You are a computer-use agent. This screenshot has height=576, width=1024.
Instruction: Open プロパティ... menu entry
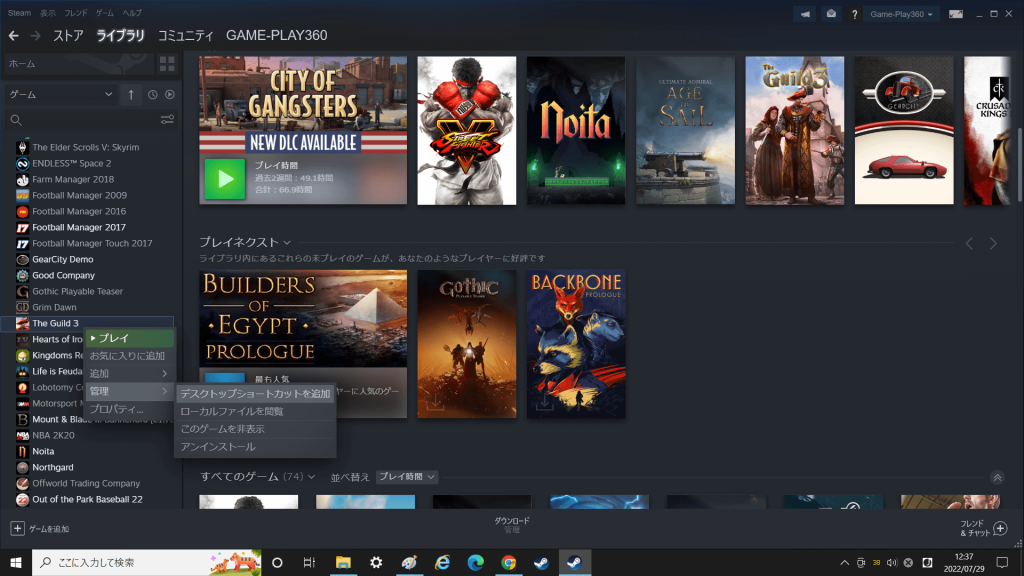pyautogui.click(x=129, y=409)
